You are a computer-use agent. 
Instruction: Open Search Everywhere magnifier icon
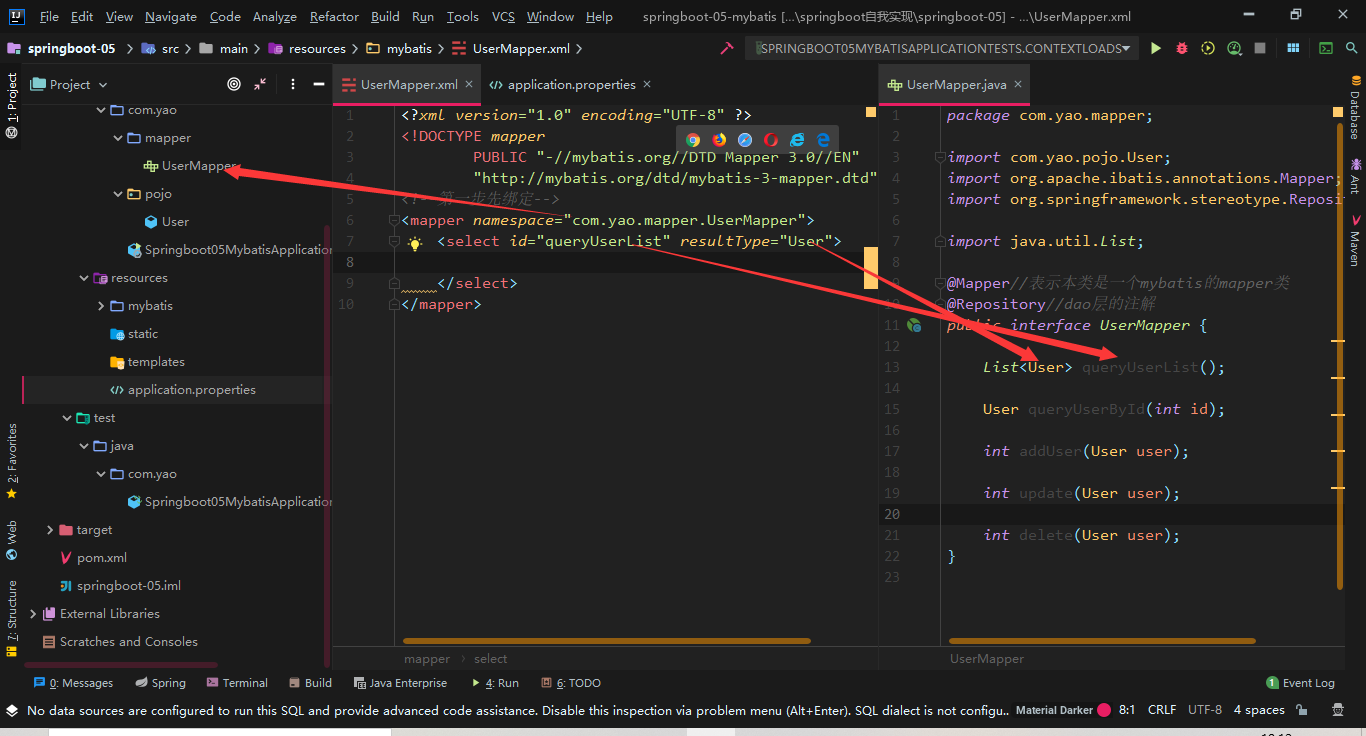(x=1352, y=48)
